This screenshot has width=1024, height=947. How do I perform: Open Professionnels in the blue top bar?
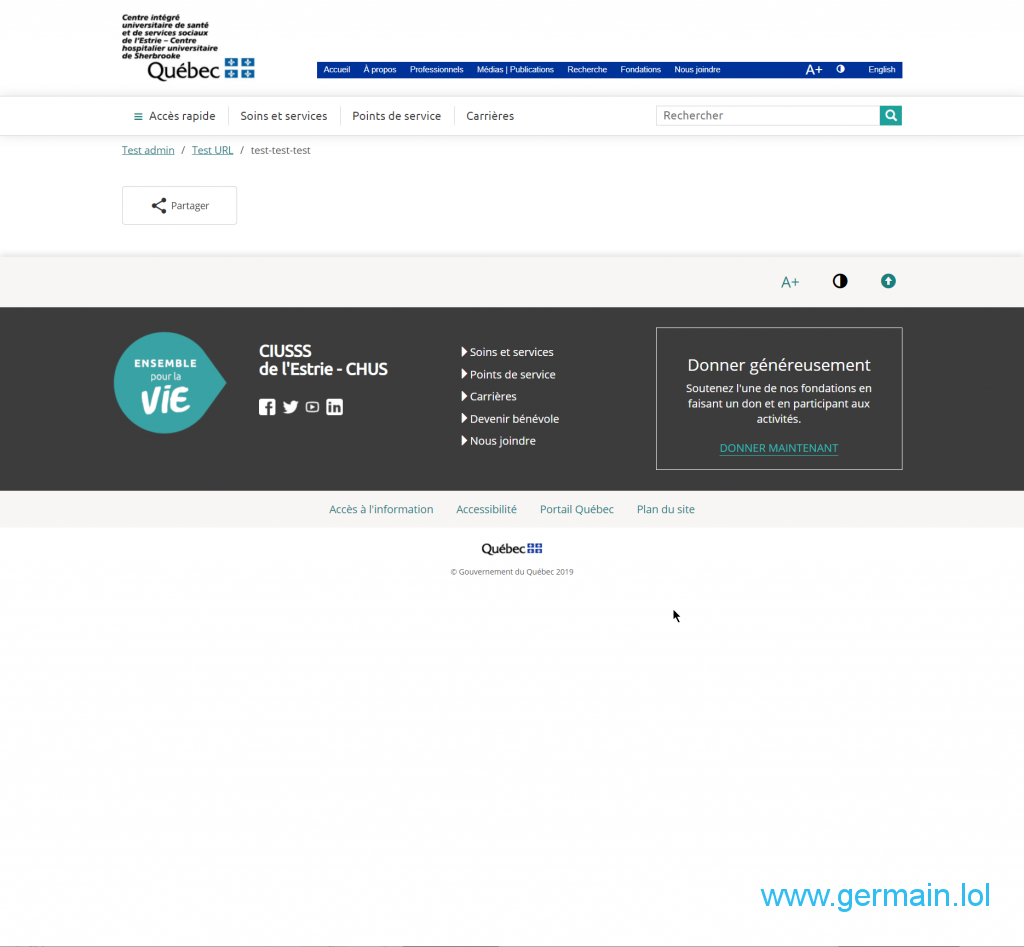[x=436, y=70]
